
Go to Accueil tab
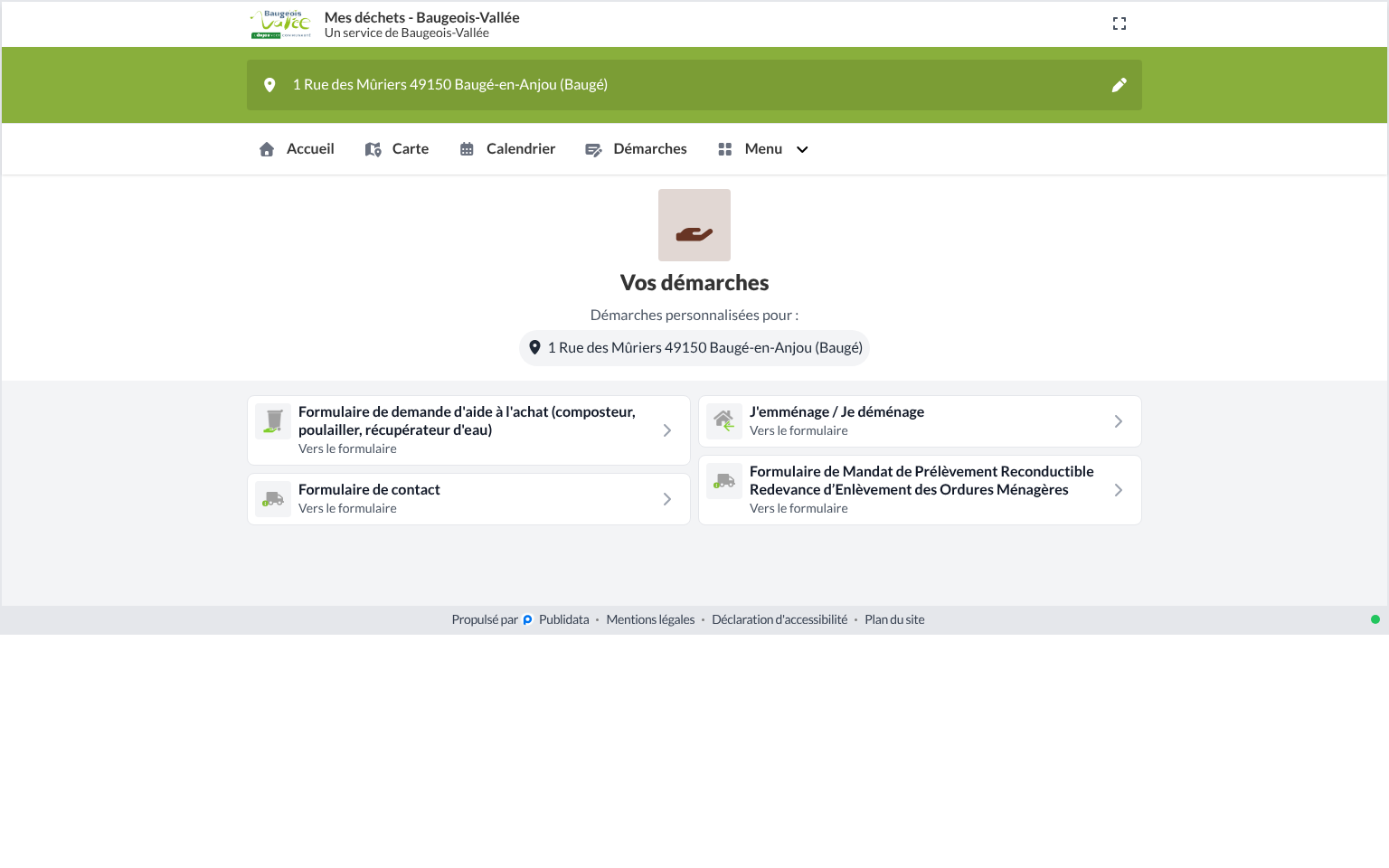(x=297, y=149)
